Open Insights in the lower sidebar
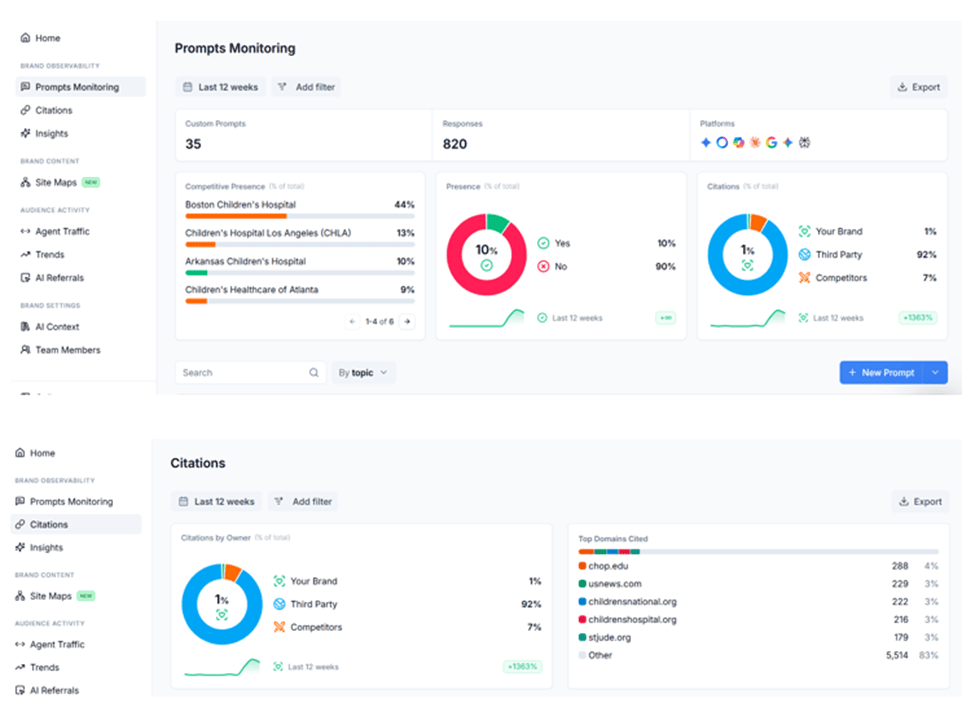The width and height of the screenshot is (975, 707). point(39,547)
